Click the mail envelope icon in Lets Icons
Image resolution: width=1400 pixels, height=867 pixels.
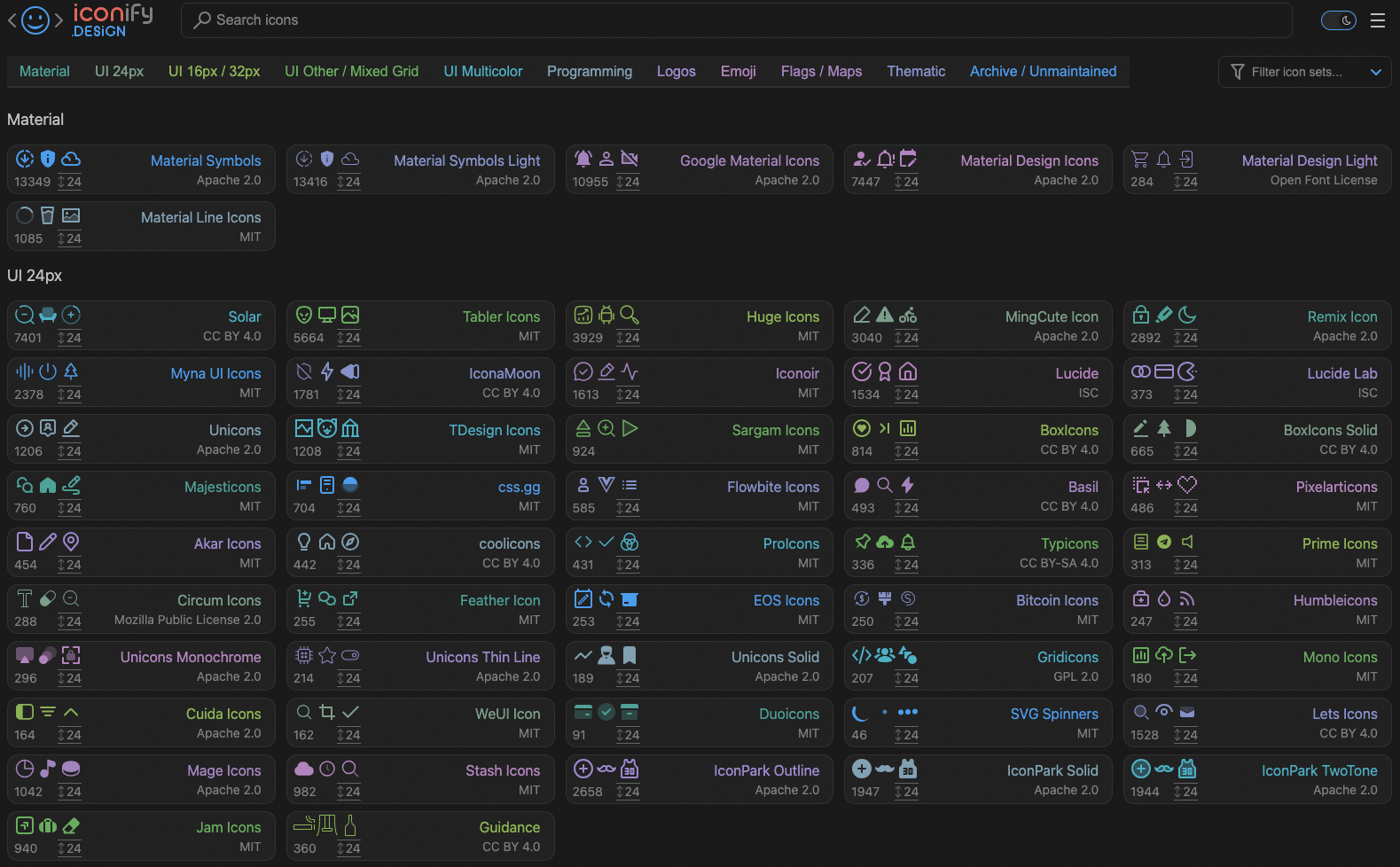point(1187,712)
